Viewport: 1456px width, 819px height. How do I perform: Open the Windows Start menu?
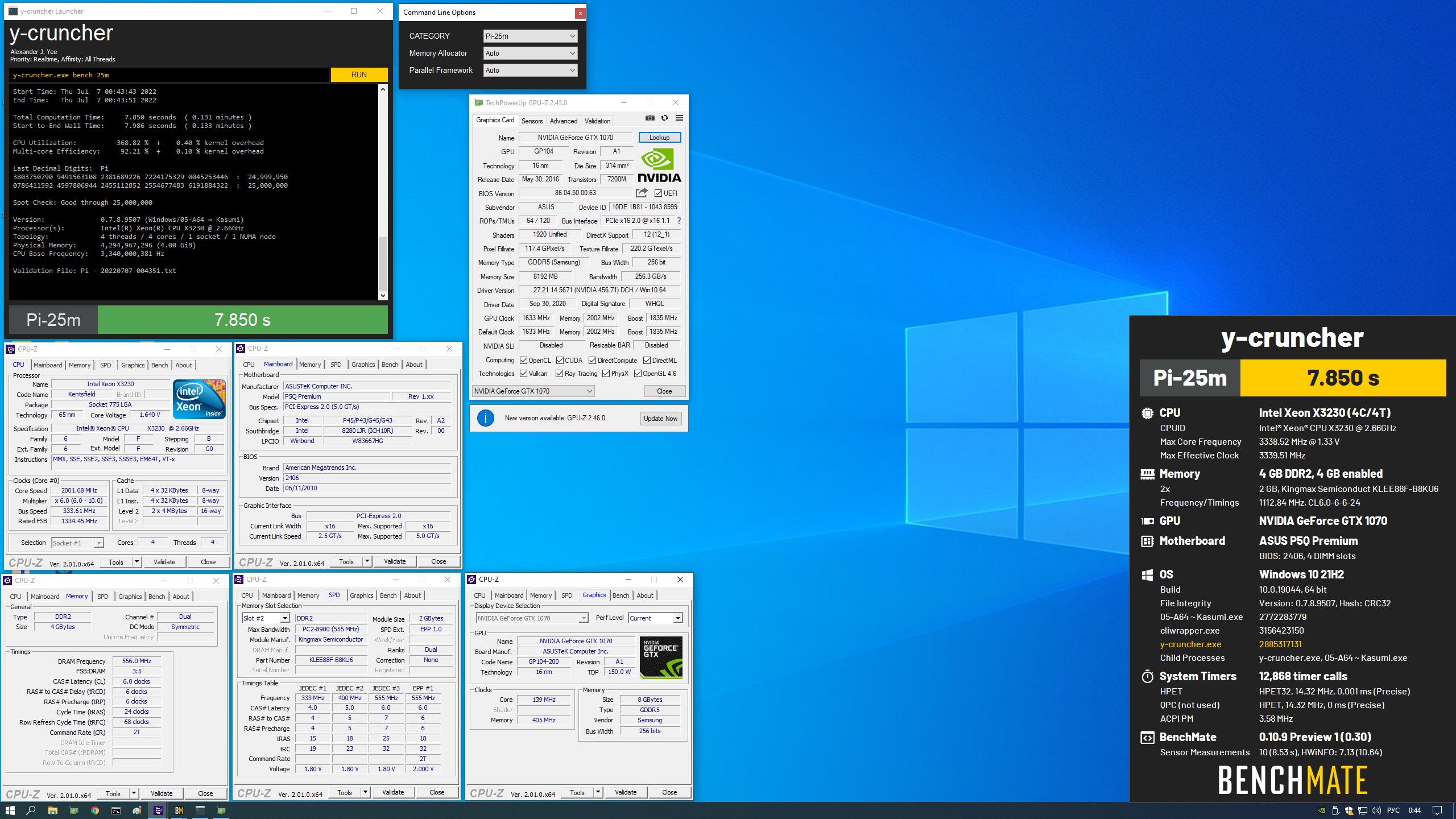click(x=10, y=810)
